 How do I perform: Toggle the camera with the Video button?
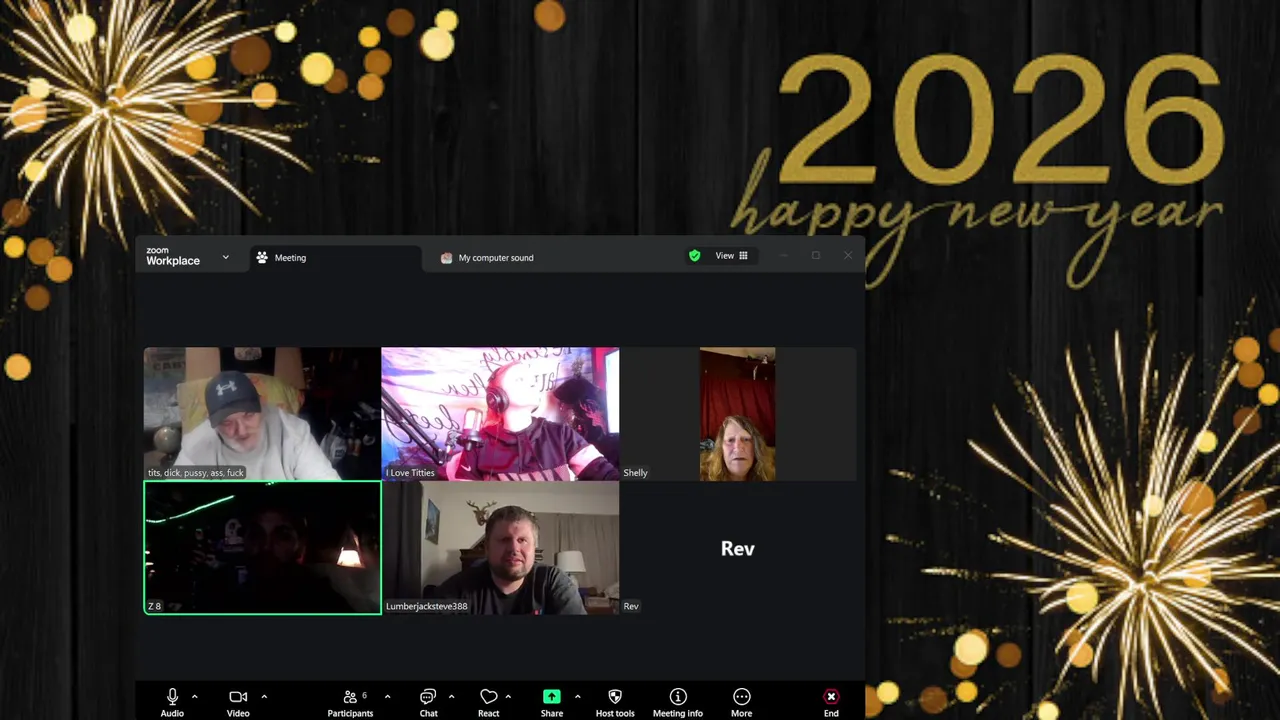(238, 702)
